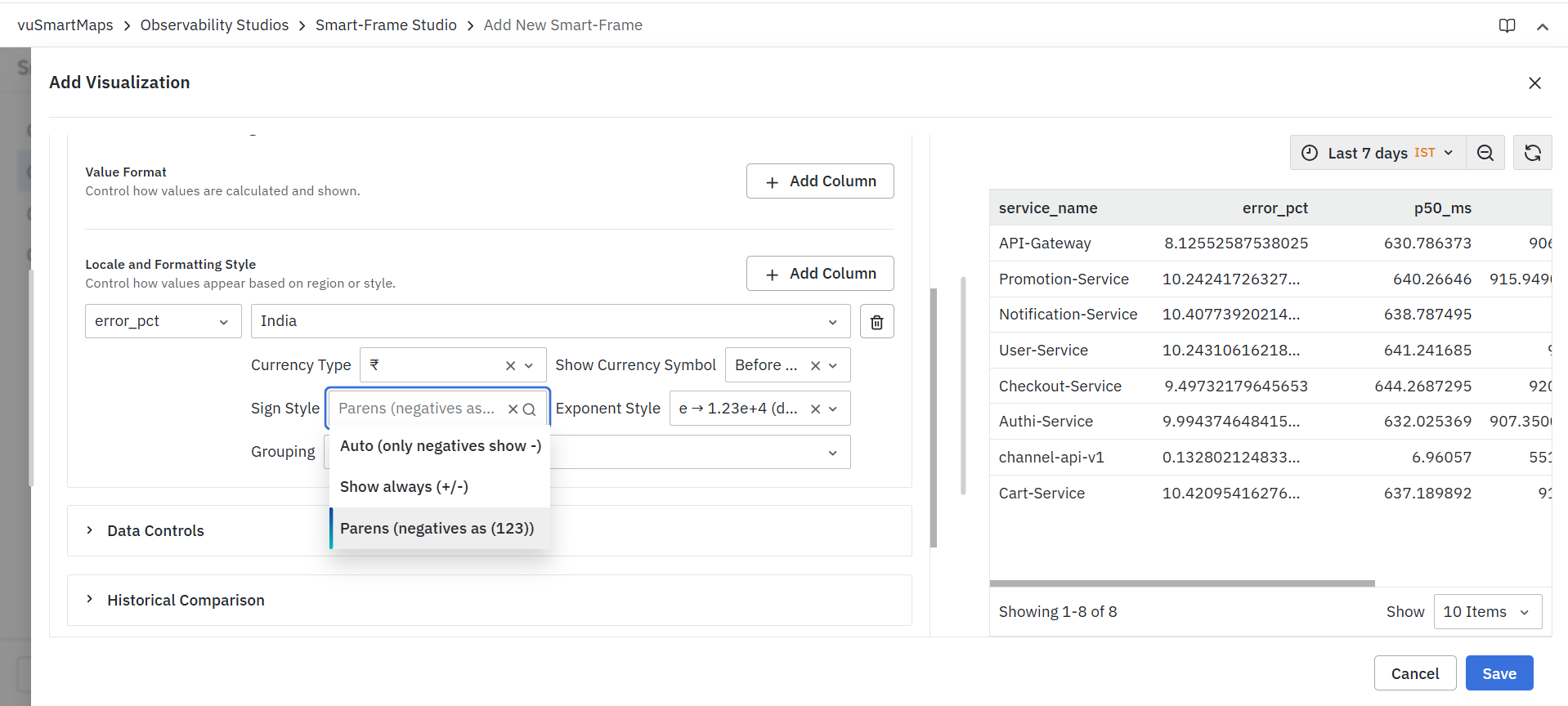
Task: Click the preview table horizontal scrollbar
Action: 1182,583
